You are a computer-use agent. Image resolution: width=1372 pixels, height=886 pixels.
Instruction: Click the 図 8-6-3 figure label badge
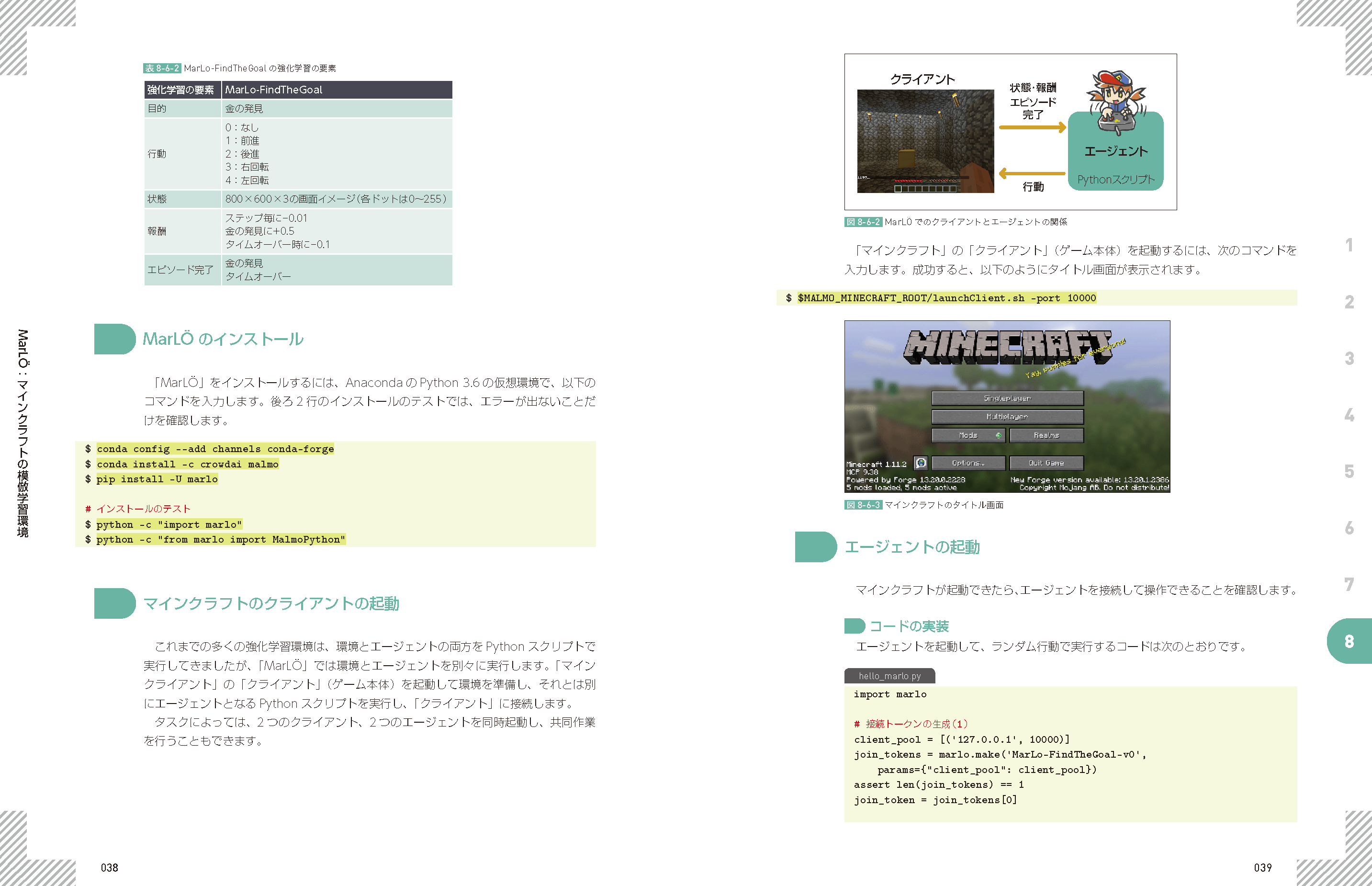[863, 505]
